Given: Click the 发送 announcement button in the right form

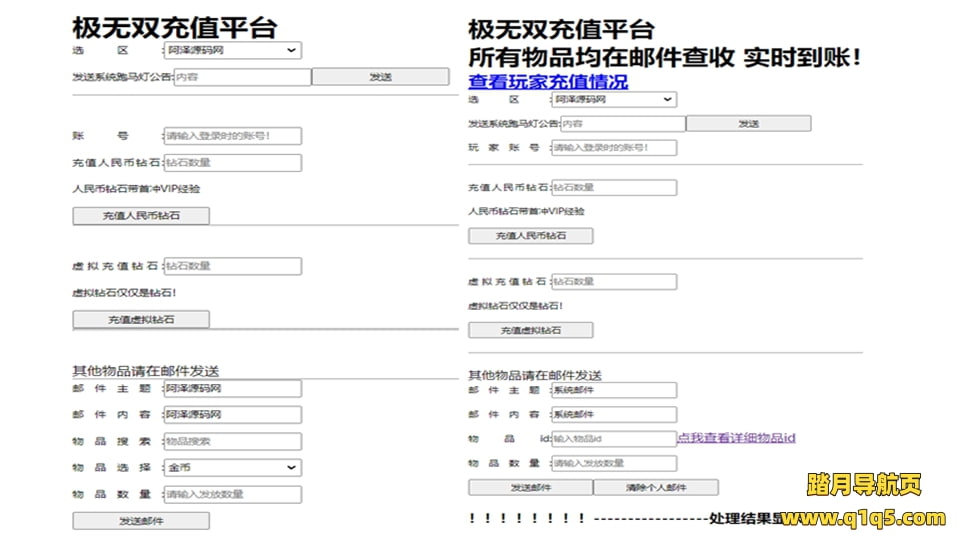Looking at the screenshot, I should point(748,124).
